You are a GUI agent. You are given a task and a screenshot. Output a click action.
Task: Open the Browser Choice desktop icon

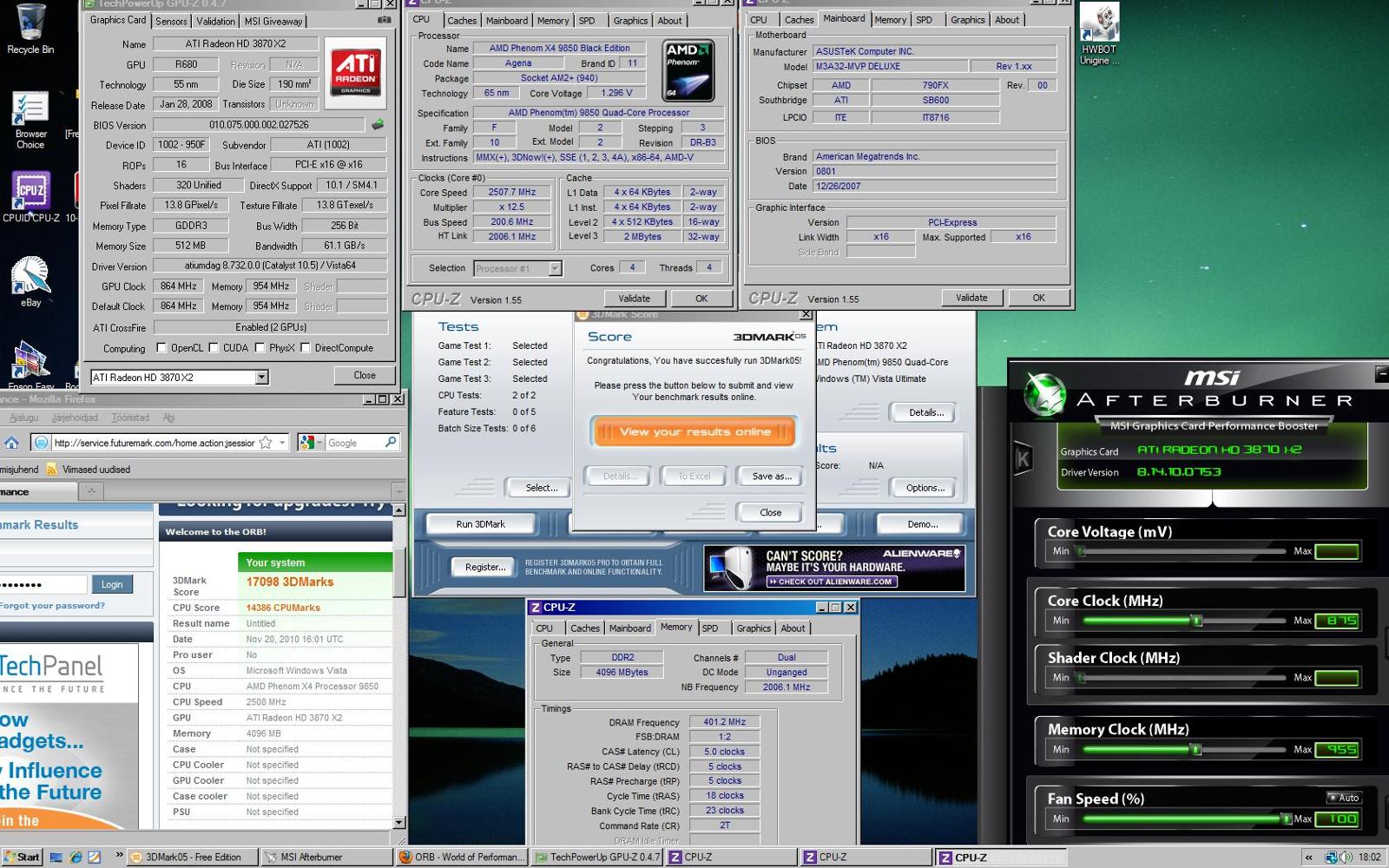pos(30,120)
